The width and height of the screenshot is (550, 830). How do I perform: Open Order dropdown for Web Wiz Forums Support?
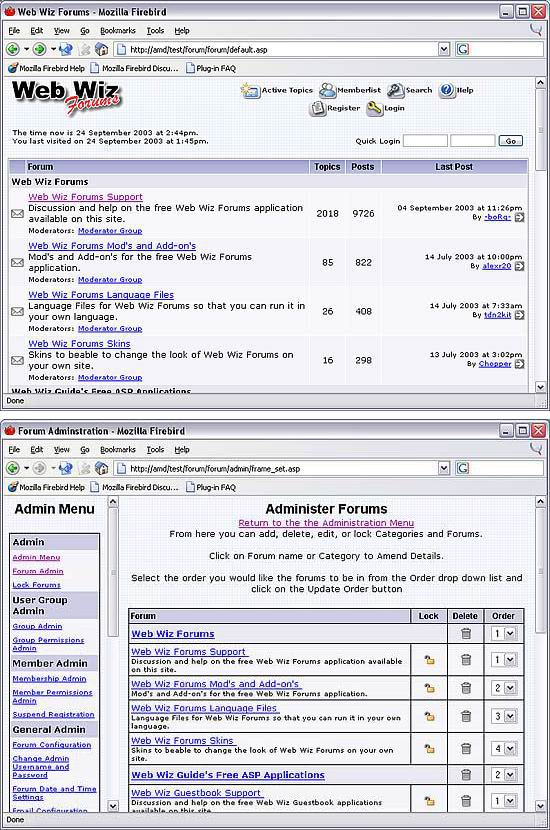coord(503,660)
